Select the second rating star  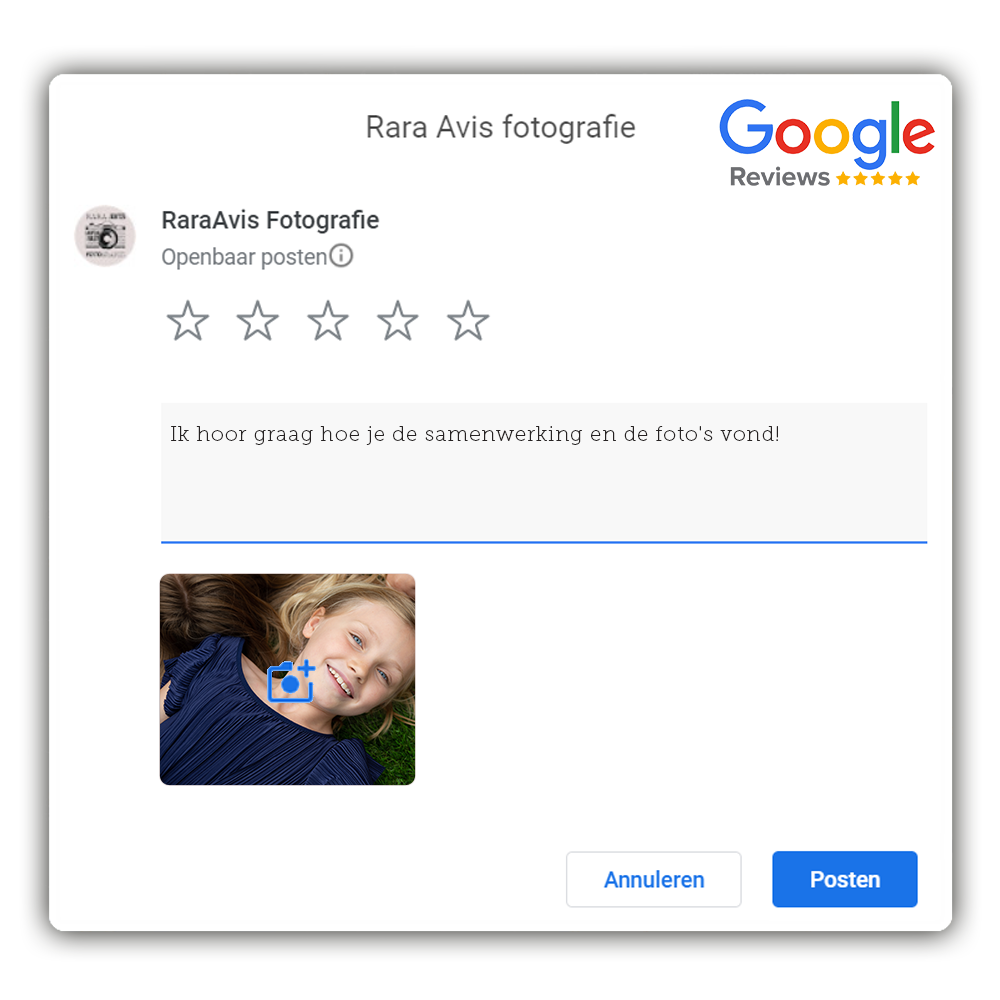(258, 320)
